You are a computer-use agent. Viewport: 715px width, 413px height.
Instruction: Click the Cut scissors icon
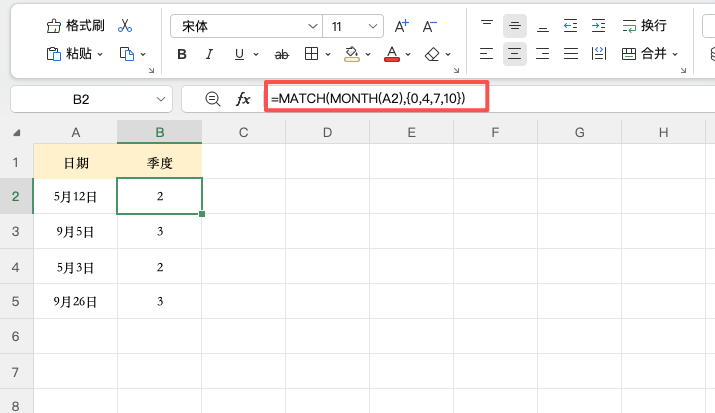[124, 26]
